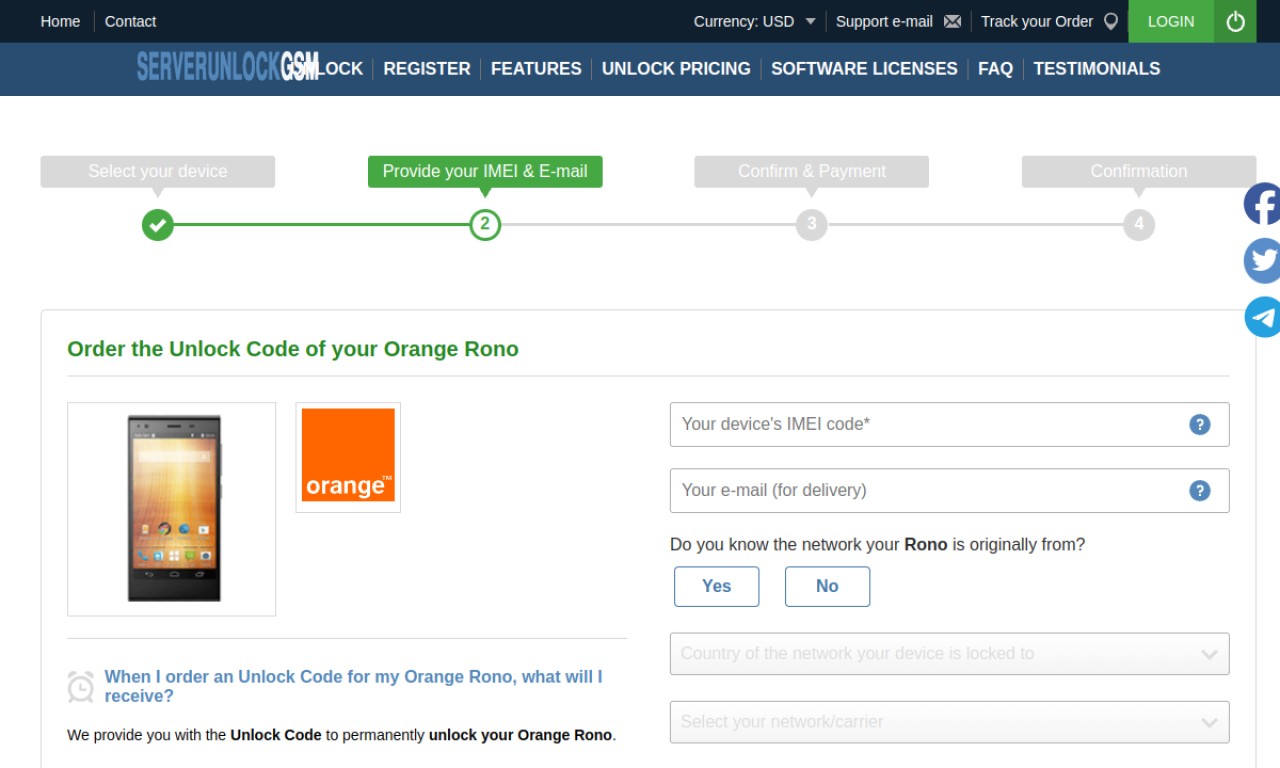Click the step 2 circle indicator

coord(485,224)
